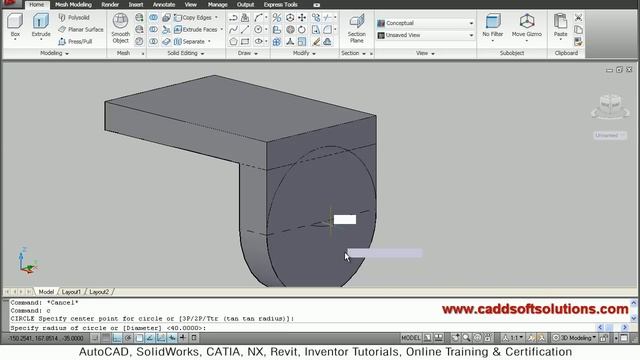Image resolution: width=640 pixels, height=360 pixels.
Task: Open the Manage ribbon tab
Action: [x=217, y=4]
